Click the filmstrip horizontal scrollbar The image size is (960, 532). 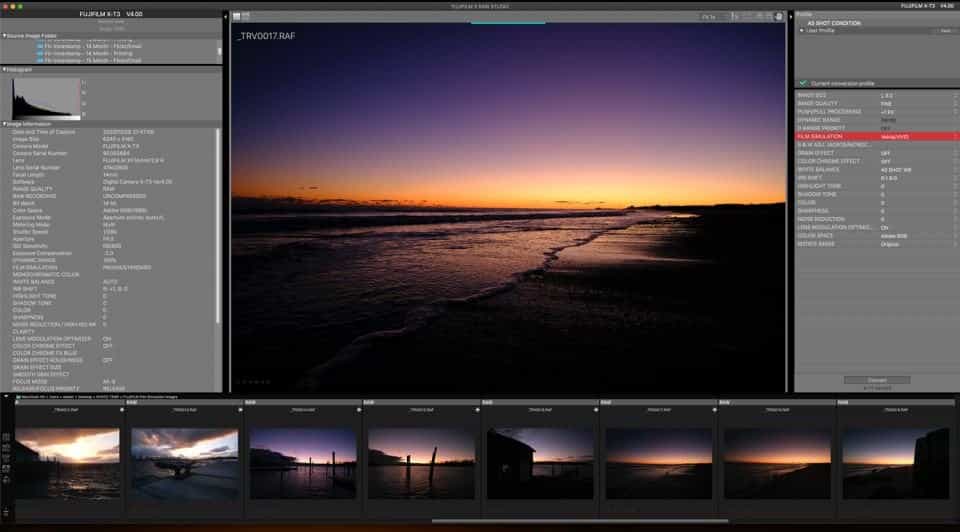(580, 521)
